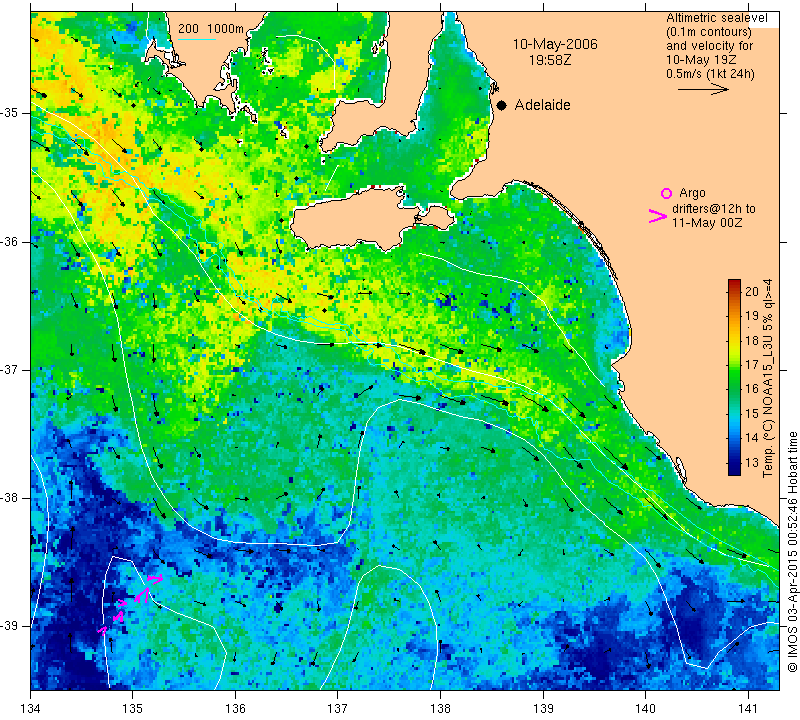Click the -37 latitude axis label
The image size is (800, 720).
(10, 369)
